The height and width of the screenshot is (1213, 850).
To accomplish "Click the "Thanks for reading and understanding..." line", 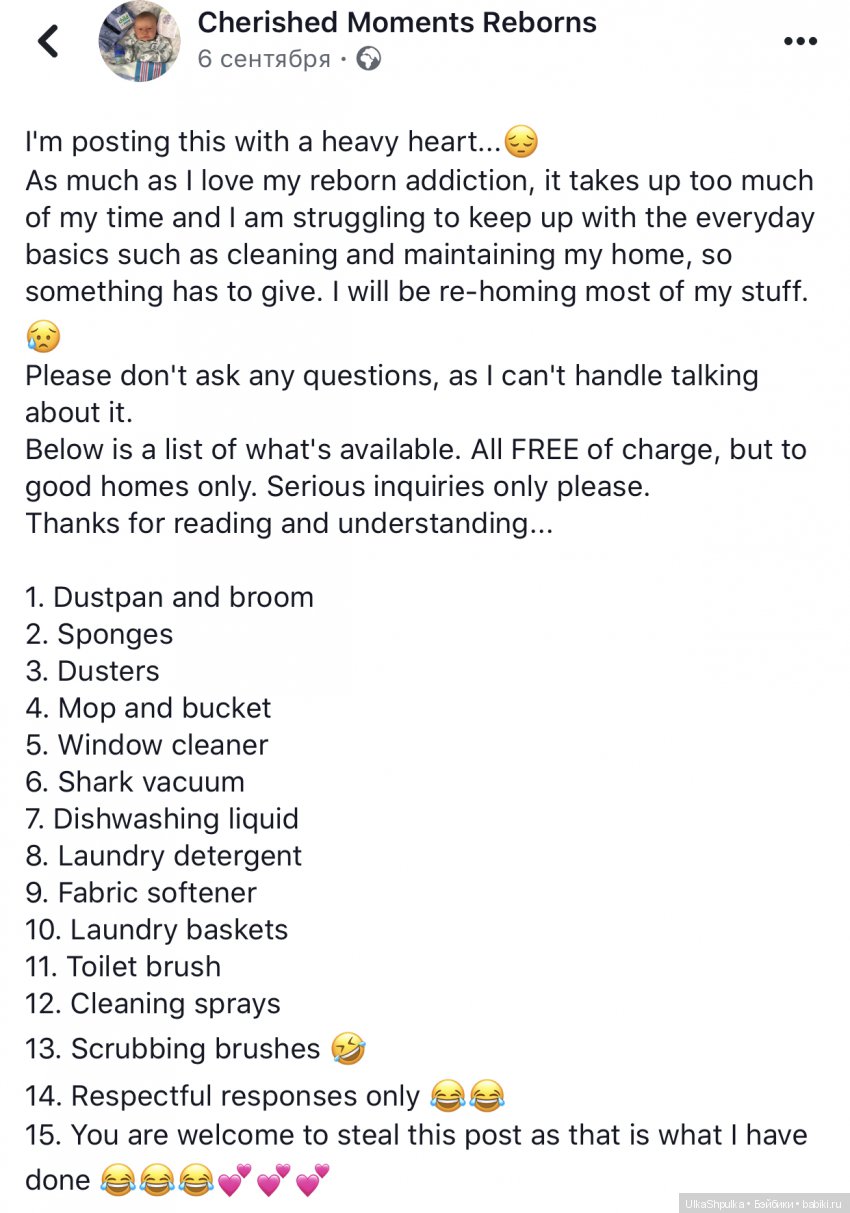I will tap(289, 523).
